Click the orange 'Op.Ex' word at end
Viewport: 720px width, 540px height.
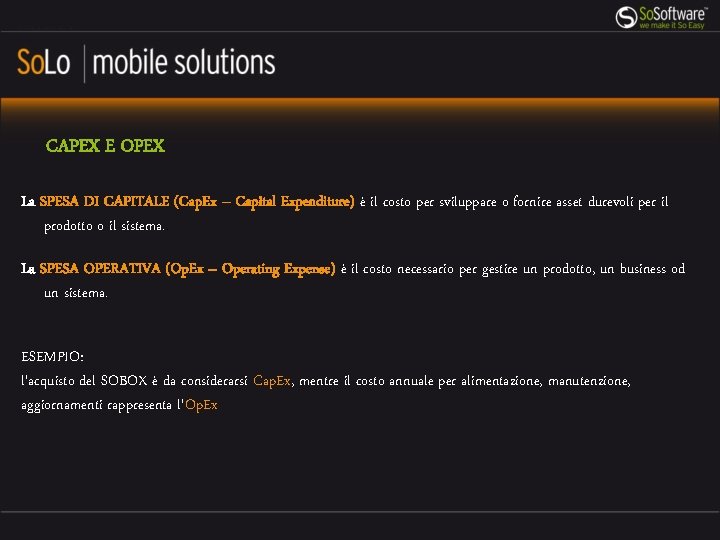pyautogui.click(x=201, y=405)
